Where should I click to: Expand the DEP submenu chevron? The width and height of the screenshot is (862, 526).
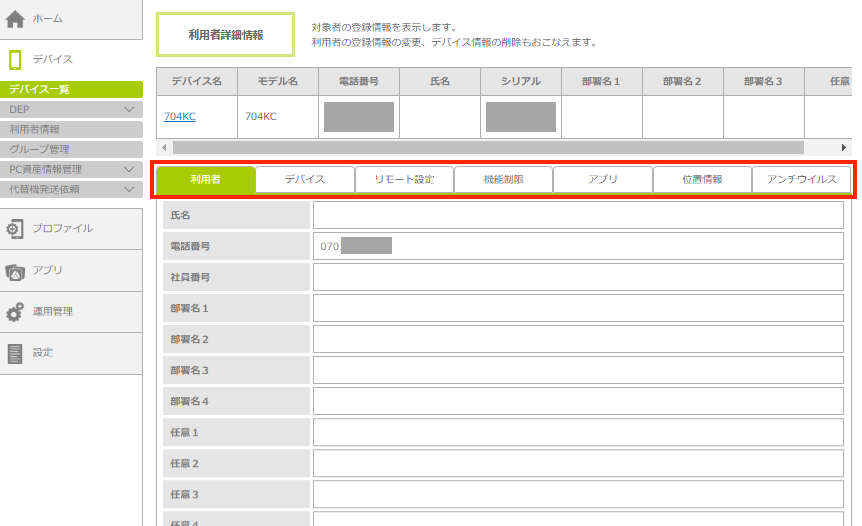(129, 109)
